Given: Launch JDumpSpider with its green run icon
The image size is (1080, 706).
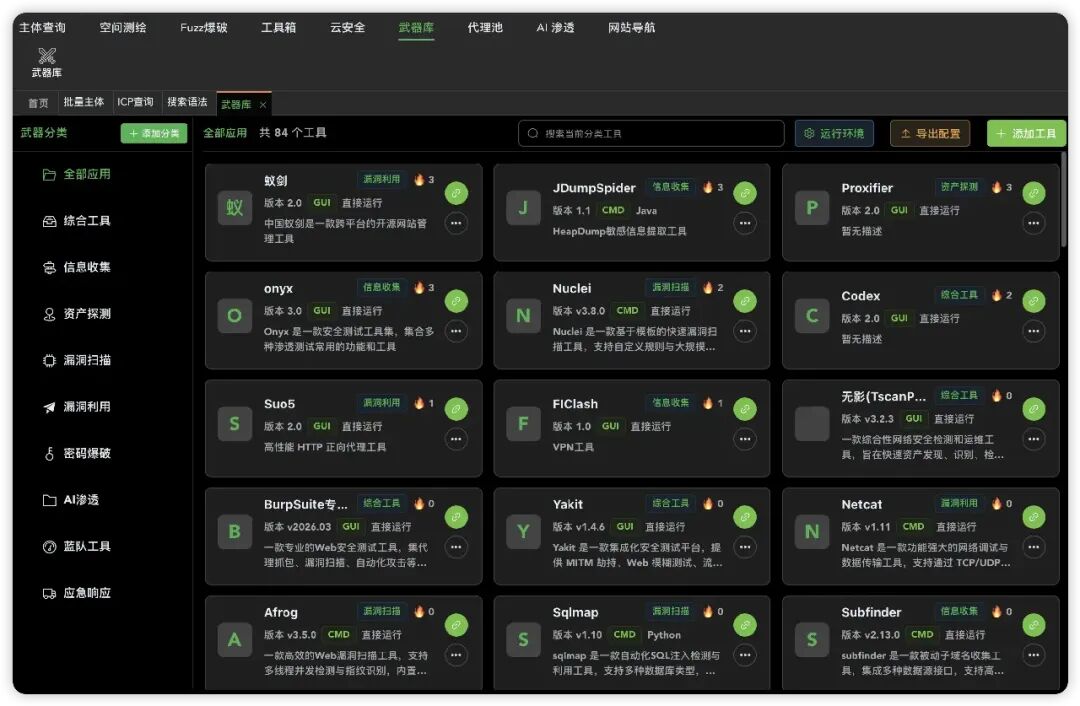Looking at the screenshot, I should [745, 194].
